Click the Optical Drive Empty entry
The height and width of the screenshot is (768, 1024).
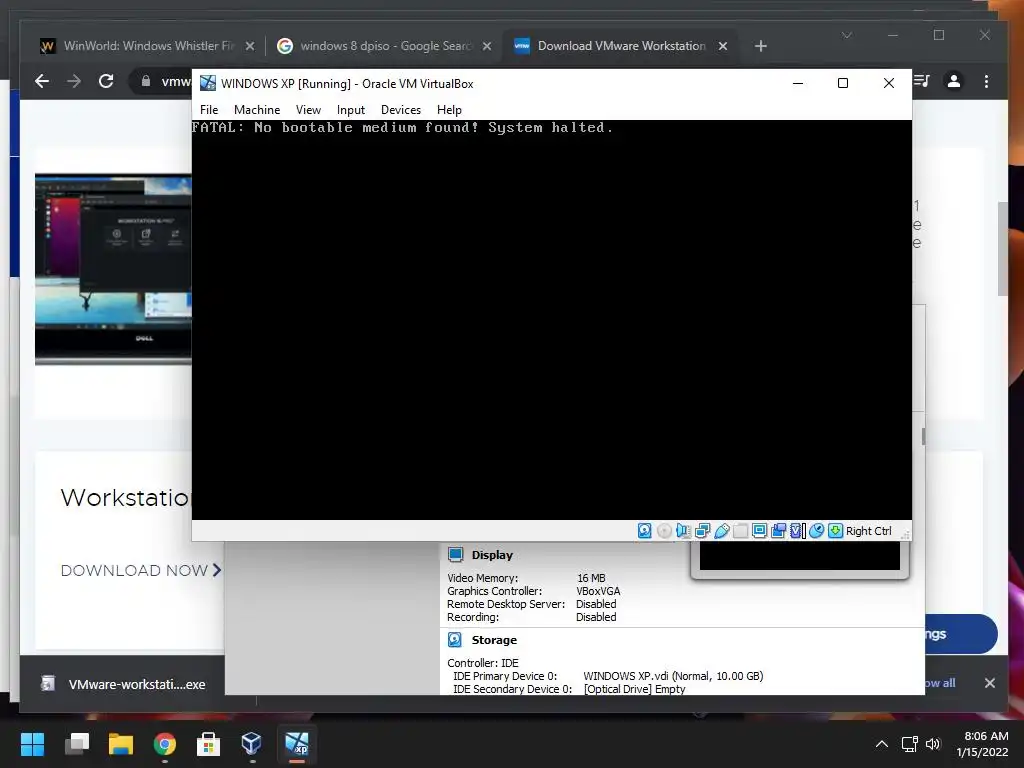[x=634, y=689]
